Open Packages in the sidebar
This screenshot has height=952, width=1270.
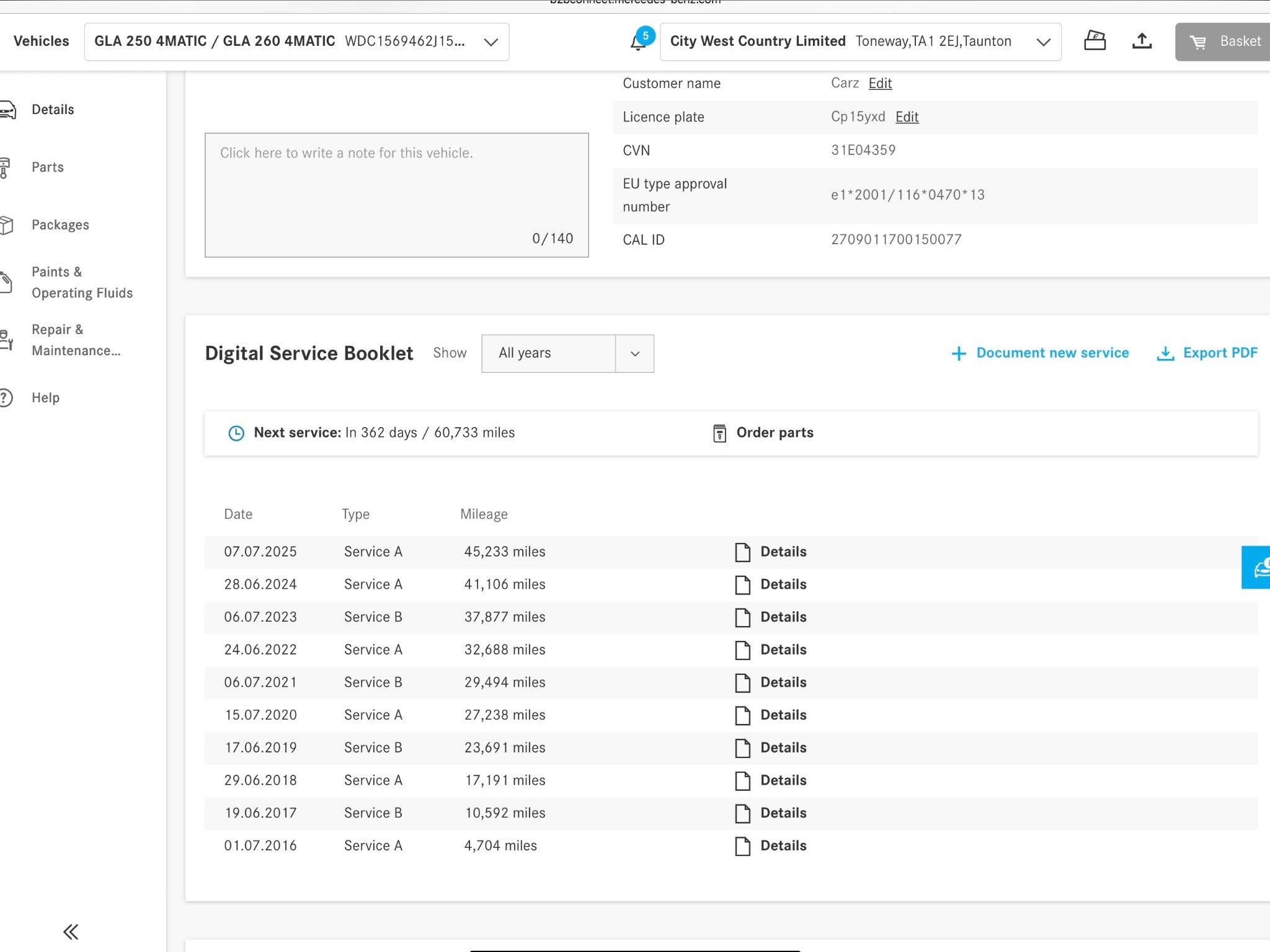[x=60, y=225]
